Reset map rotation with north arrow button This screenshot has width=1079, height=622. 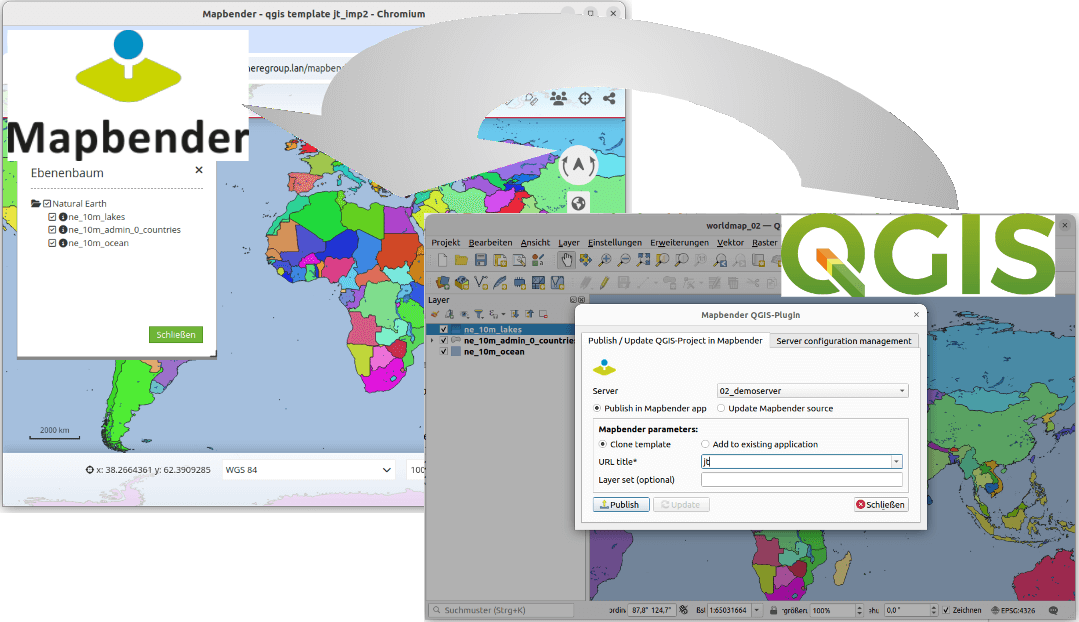tap(578, 166)
